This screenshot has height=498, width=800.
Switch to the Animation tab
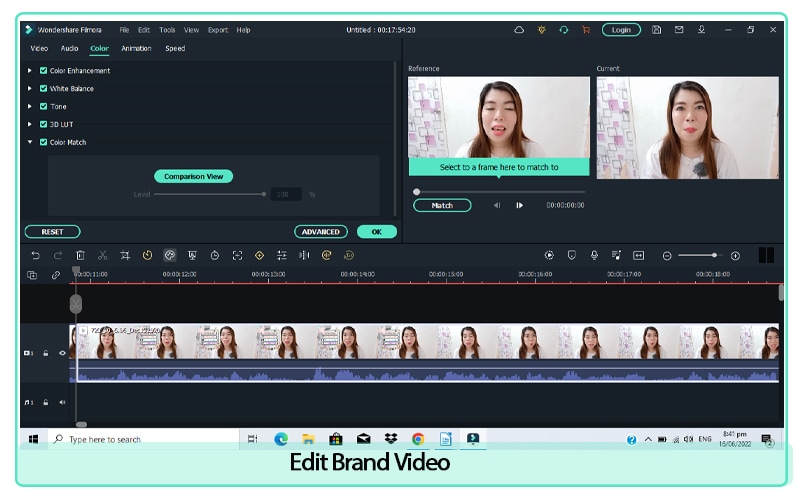[136, 48]
